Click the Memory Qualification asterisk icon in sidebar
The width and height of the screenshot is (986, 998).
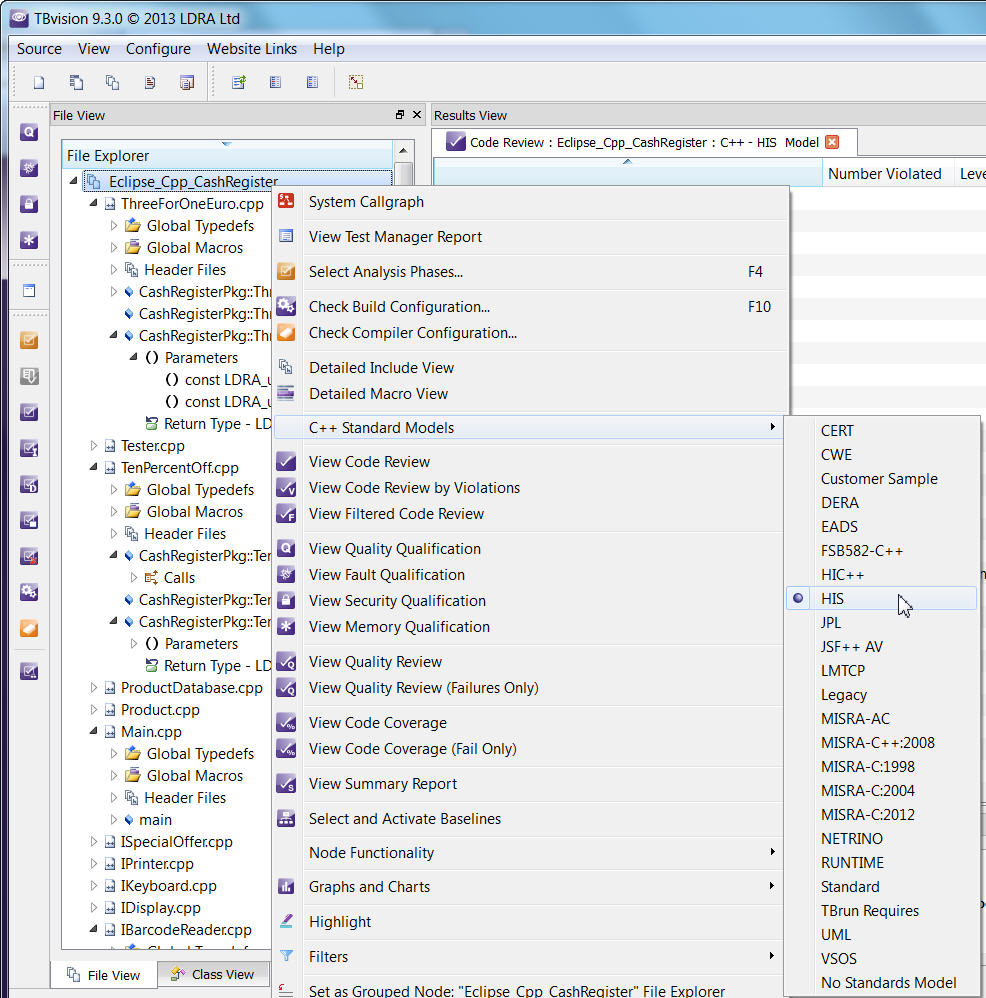(x=29, y=241)
